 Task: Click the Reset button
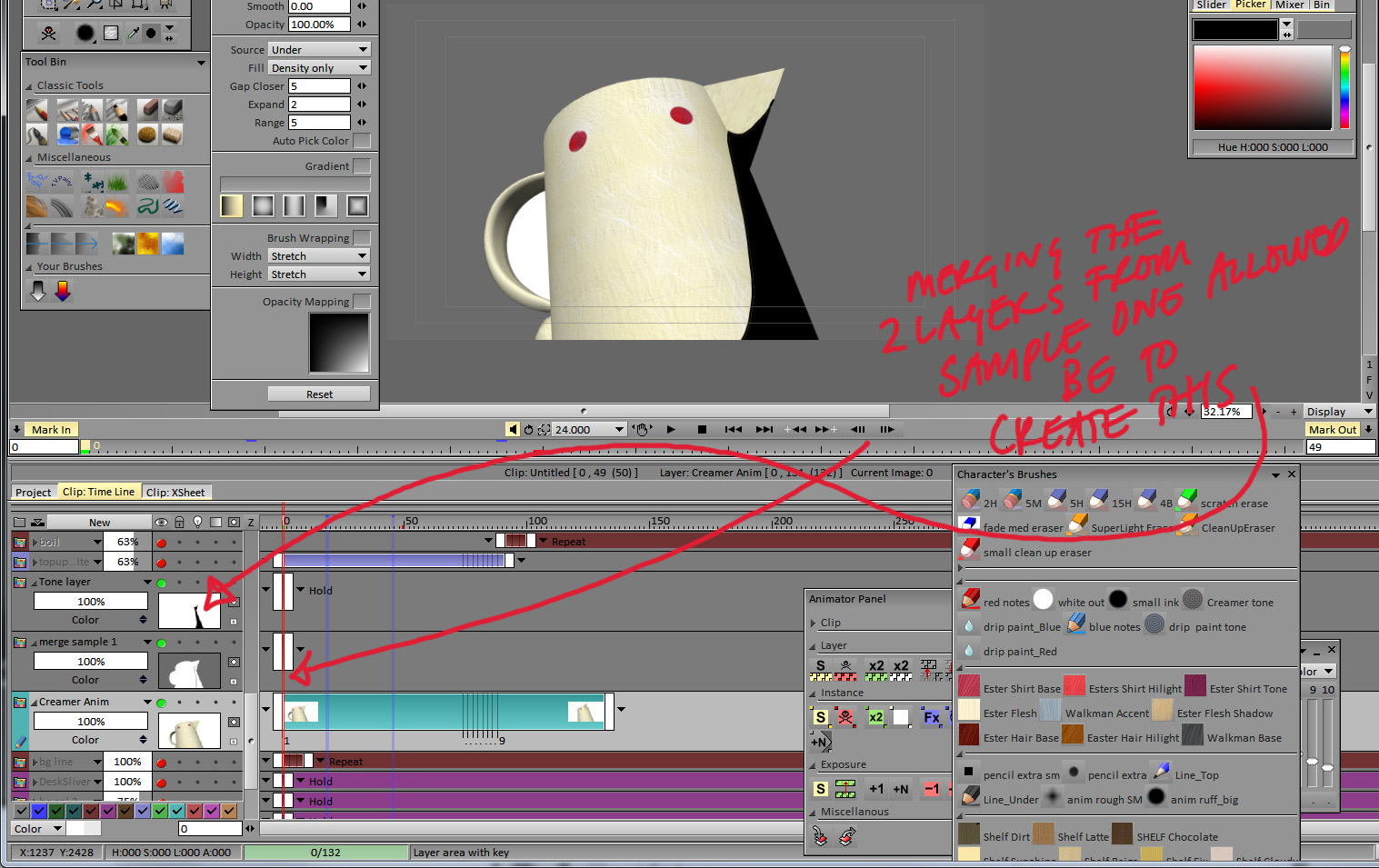click(x=319, y=394)
